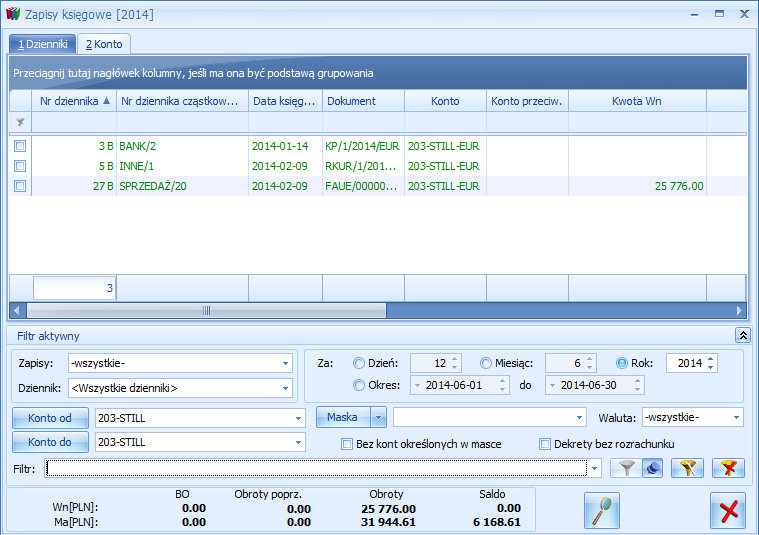This screenshot has width=759, height=535.
Task: Click filter cell under Dokument column
Action: pos(364,122)
